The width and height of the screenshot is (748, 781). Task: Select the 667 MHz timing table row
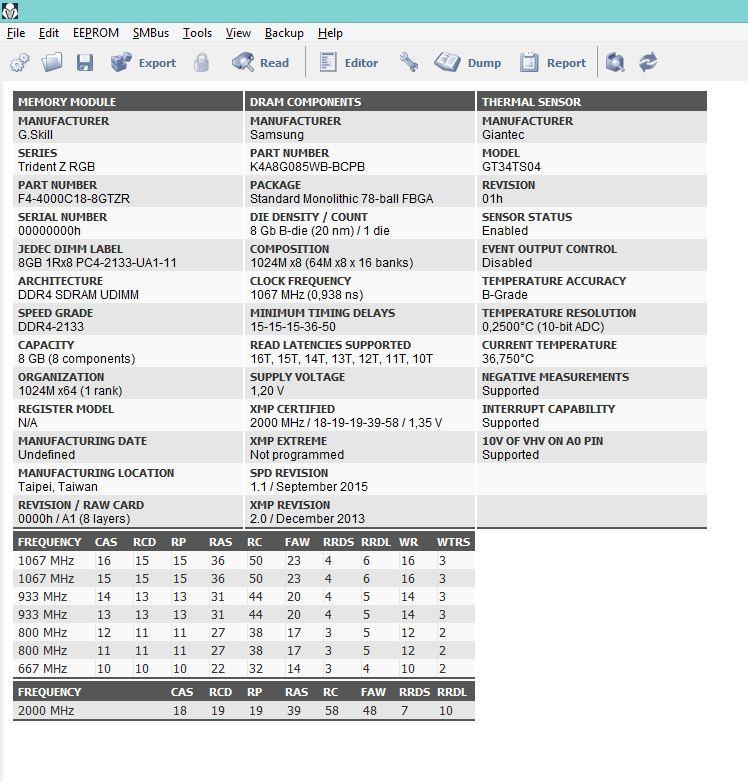click(x=244, y=668)
